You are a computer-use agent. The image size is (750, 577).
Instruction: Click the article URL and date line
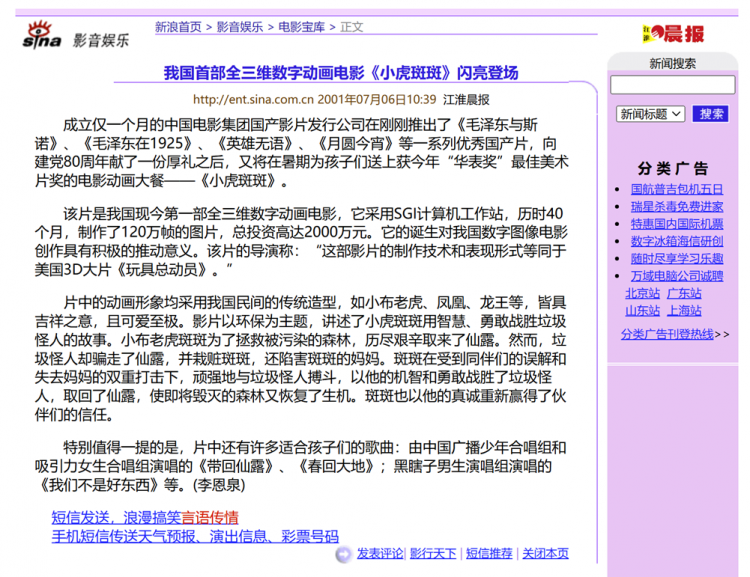[x=315, y=100]
